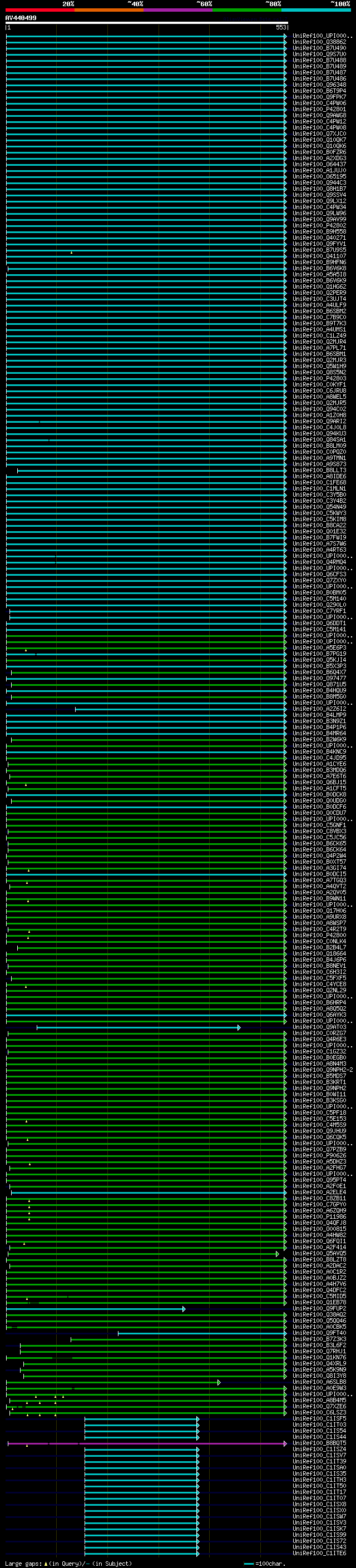Open hit UniRef100_Q9S7U0
The height and width of the screenshot is (1568, 356).
pos(319,54)
